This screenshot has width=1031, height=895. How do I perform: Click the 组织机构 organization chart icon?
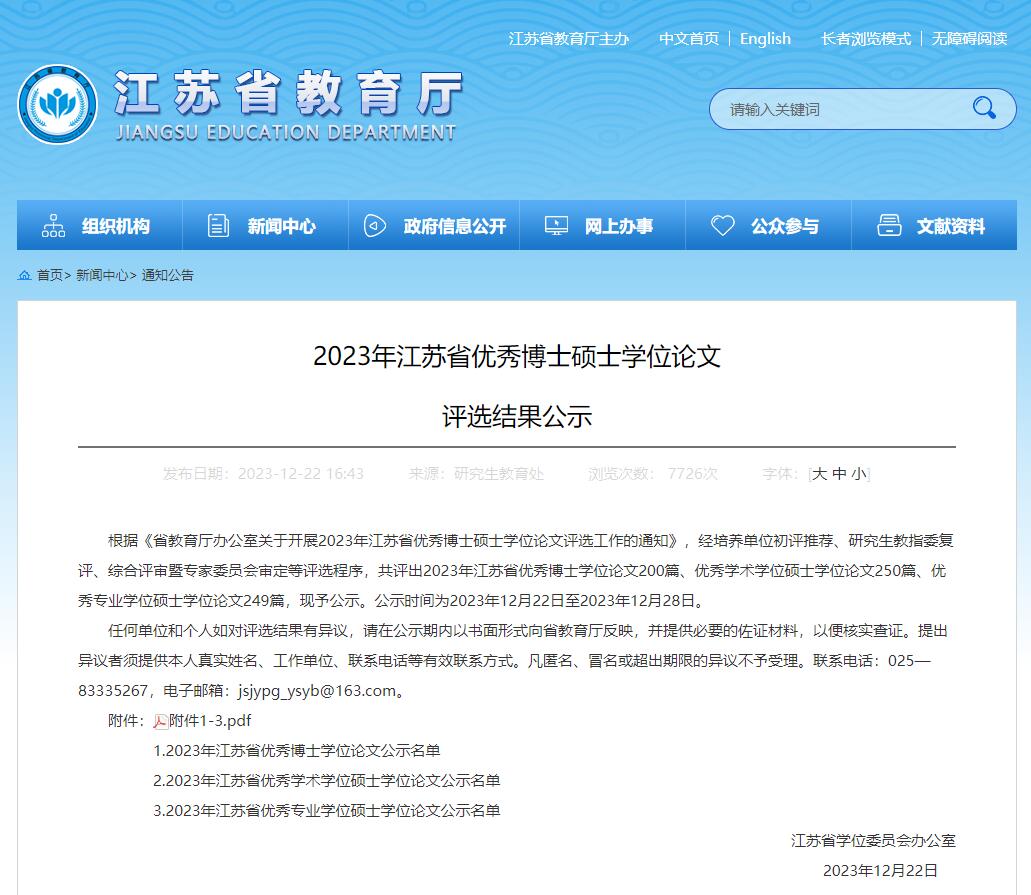point(53,226)
